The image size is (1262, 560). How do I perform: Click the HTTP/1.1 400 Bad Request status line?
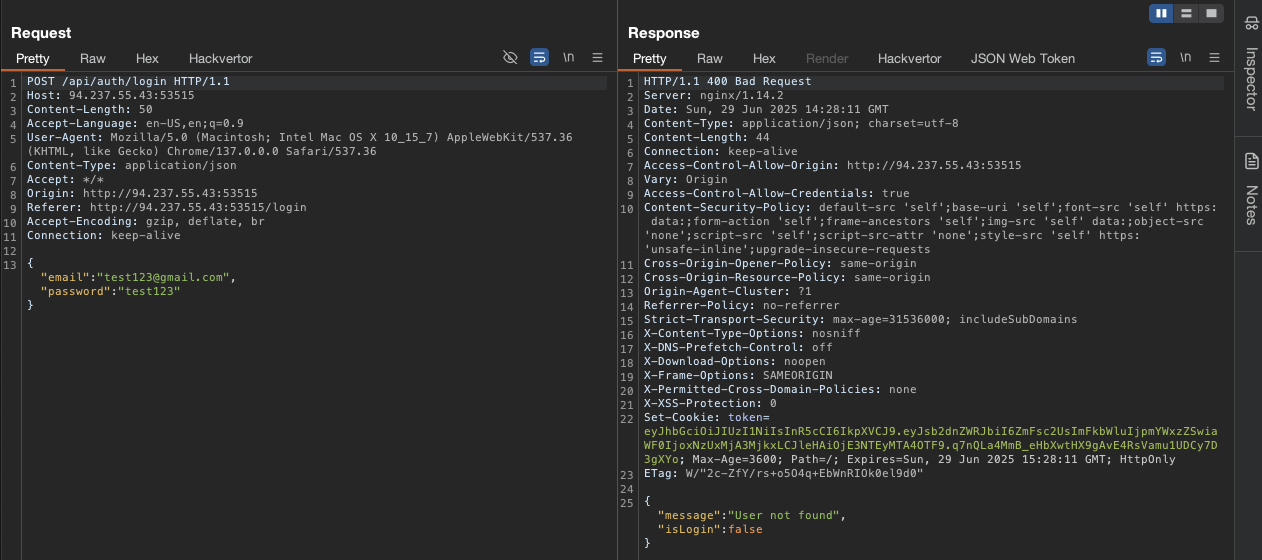[x=728, y=82]
